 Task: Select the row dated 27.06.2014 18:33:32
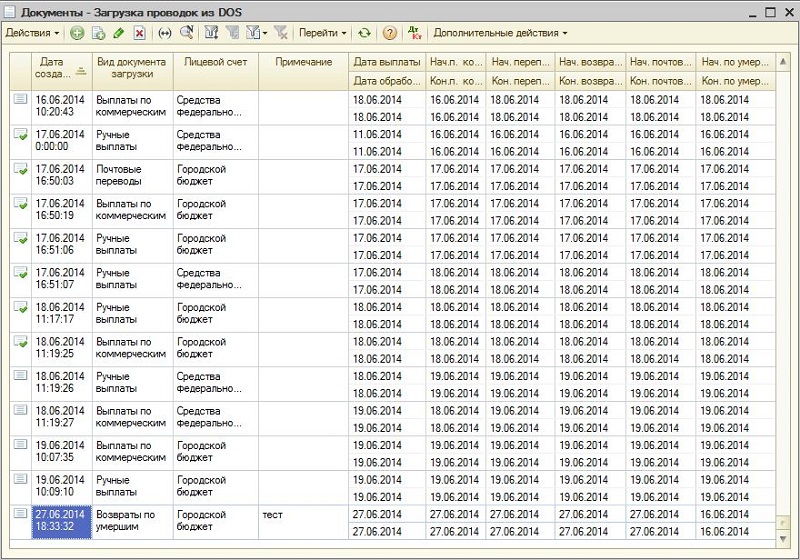pos(60,521)
